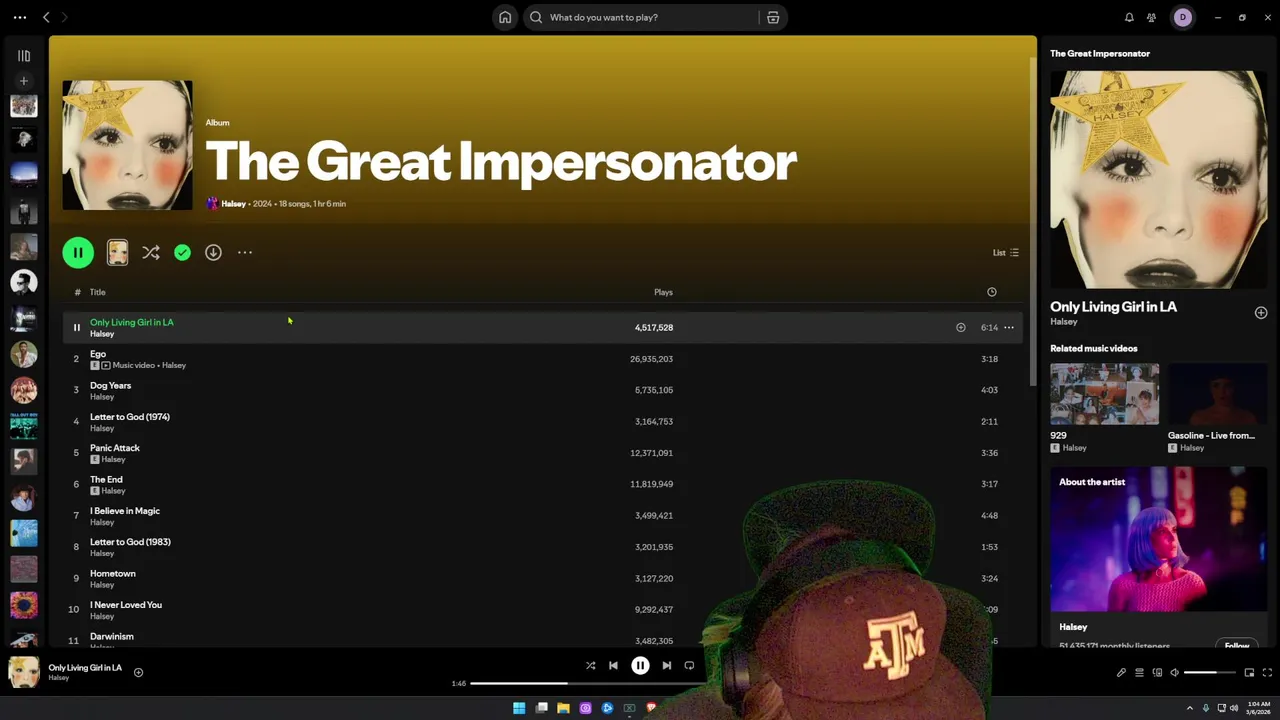The width and height of the screenshot is (1280, 720).
Task: Select I Never Loved You track
Action: [x=126, y=605]
